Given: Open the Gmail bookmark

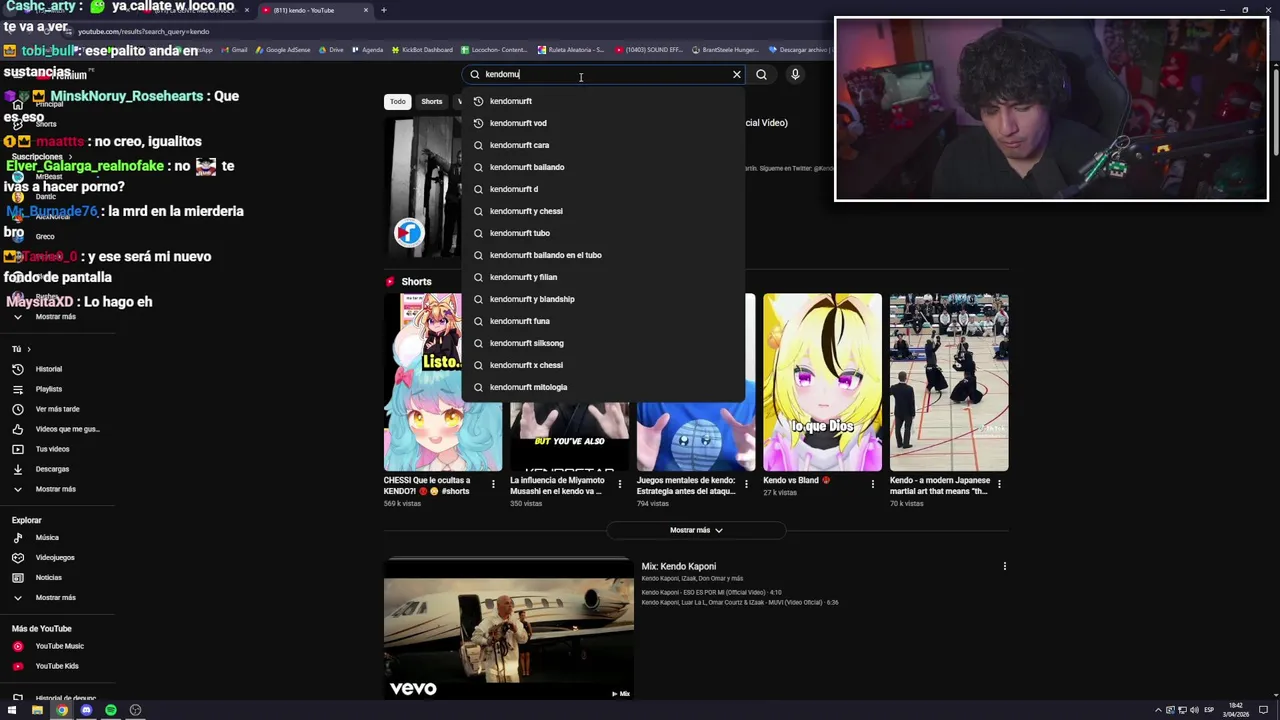Looking at the screenshot, I should coord(234,50).
